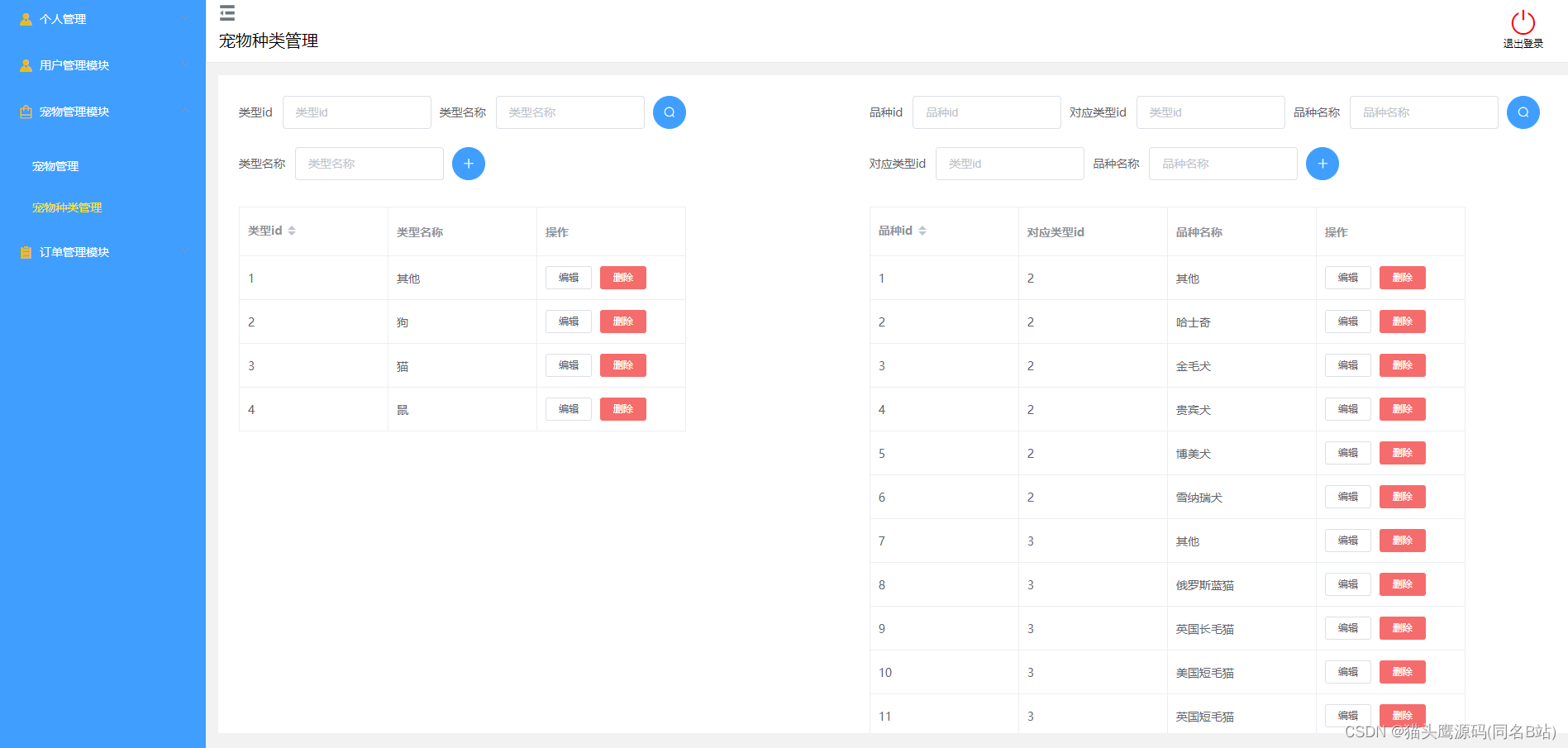点击类型名称为狗那行的编辑按钮
This screenshot has width=1568, height=748.
tap(568, 321)
